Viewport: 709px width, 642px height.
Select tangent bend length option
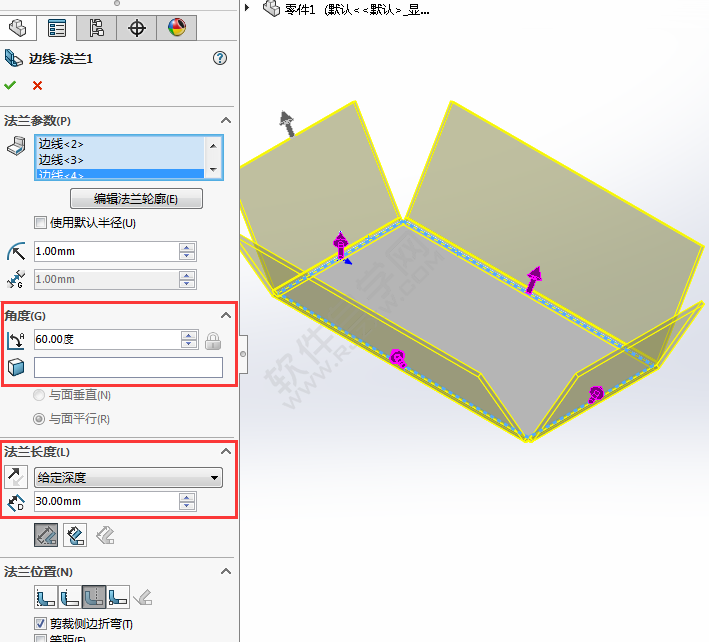105,535
